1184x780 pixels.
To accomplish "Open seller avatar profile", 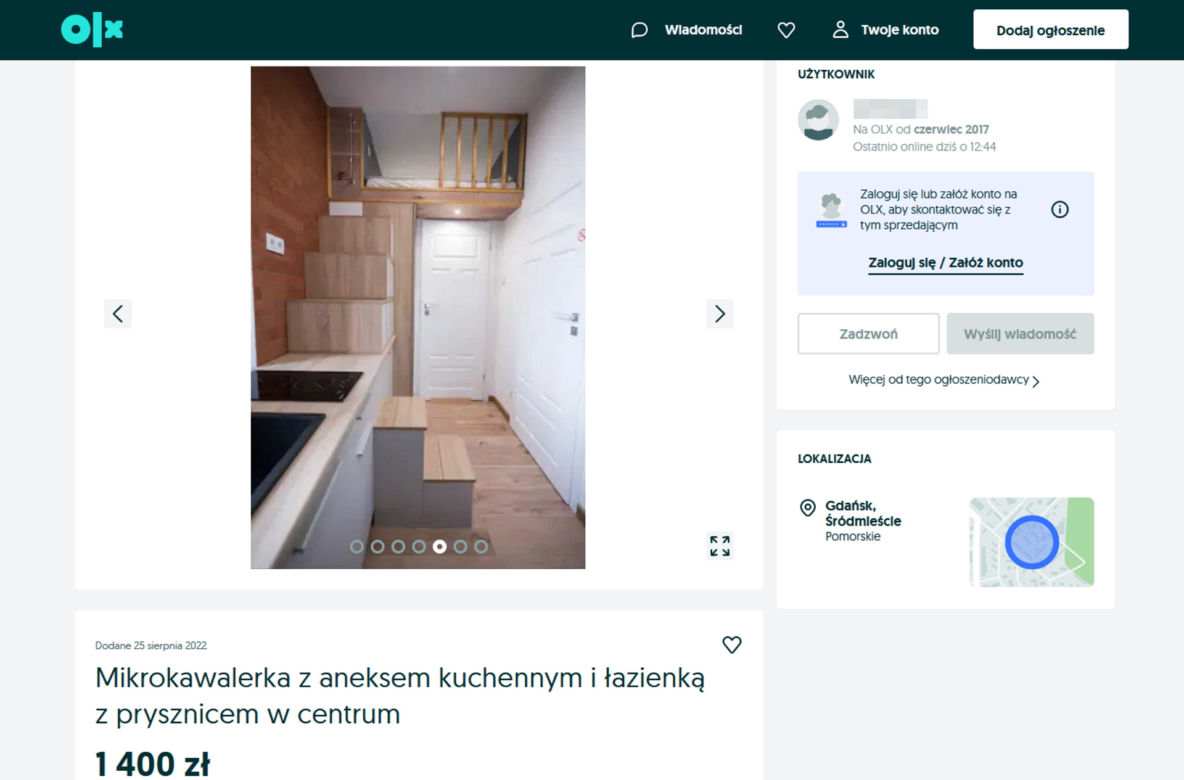I will point(819,119).
